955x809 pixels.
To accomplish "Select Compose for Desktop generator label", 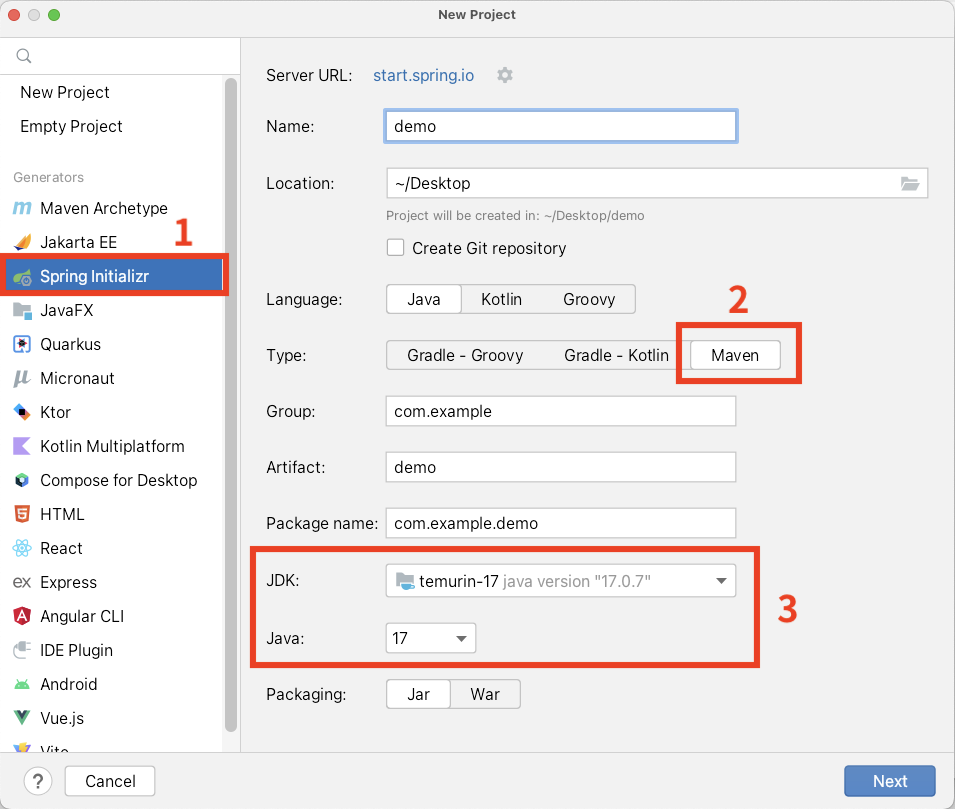I will coord(119,480).
